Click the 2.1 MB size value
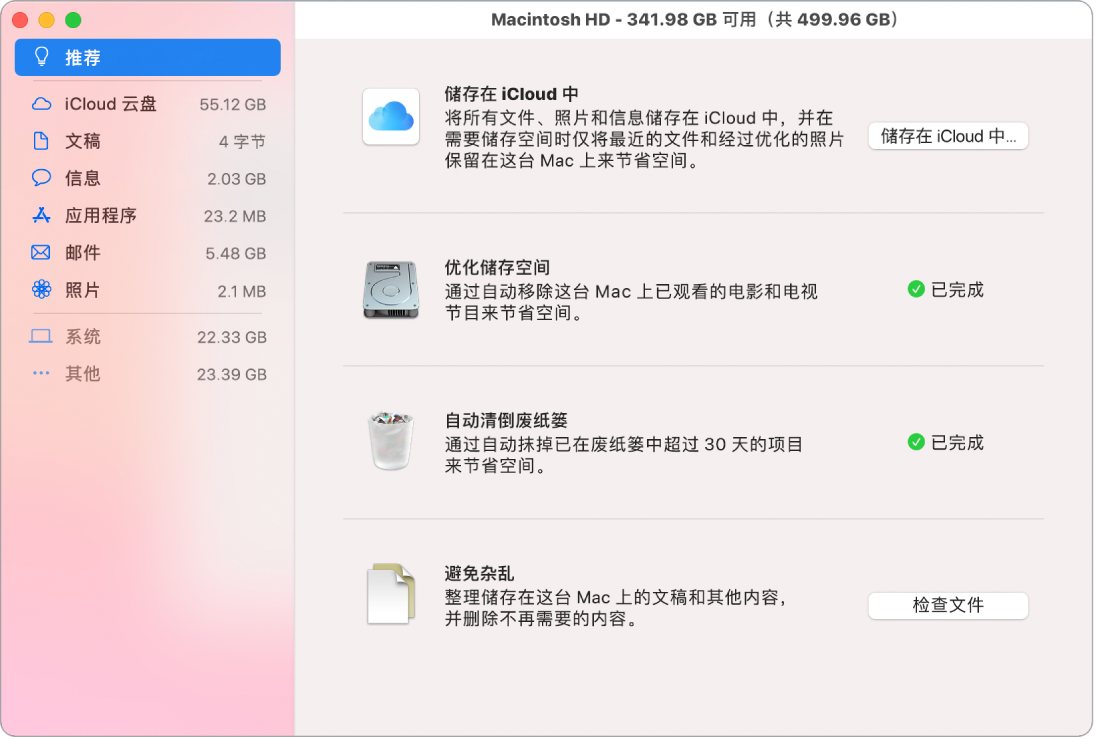 click(x=242, y=291)
